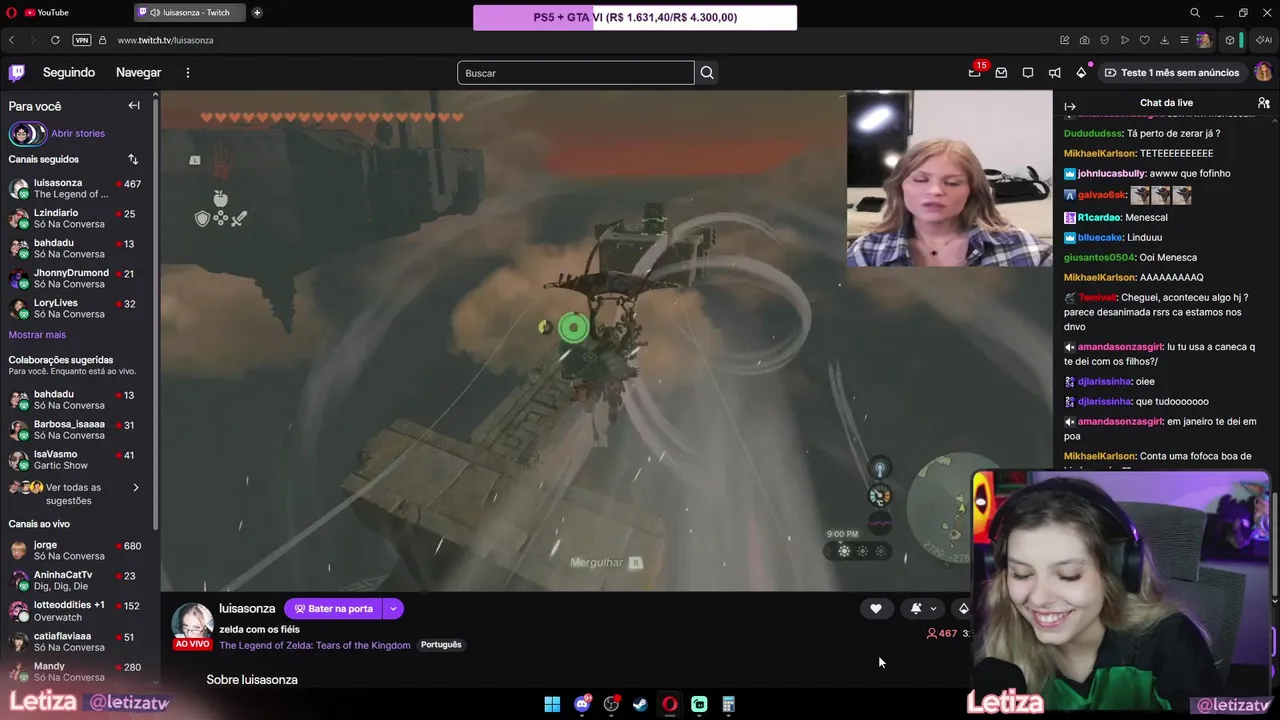1280x720 pixels.
Task: Open the Opera snapshot camera icon
Action: pos(1085,40)
